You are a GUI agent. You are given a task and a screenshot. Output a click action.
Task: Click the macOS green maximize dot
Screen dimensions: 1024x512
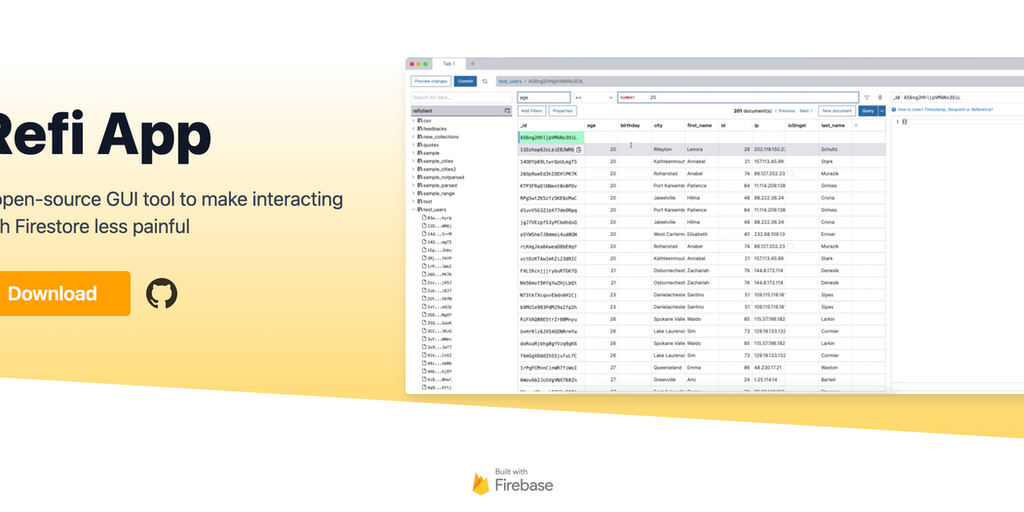click(x=426, y=64)
